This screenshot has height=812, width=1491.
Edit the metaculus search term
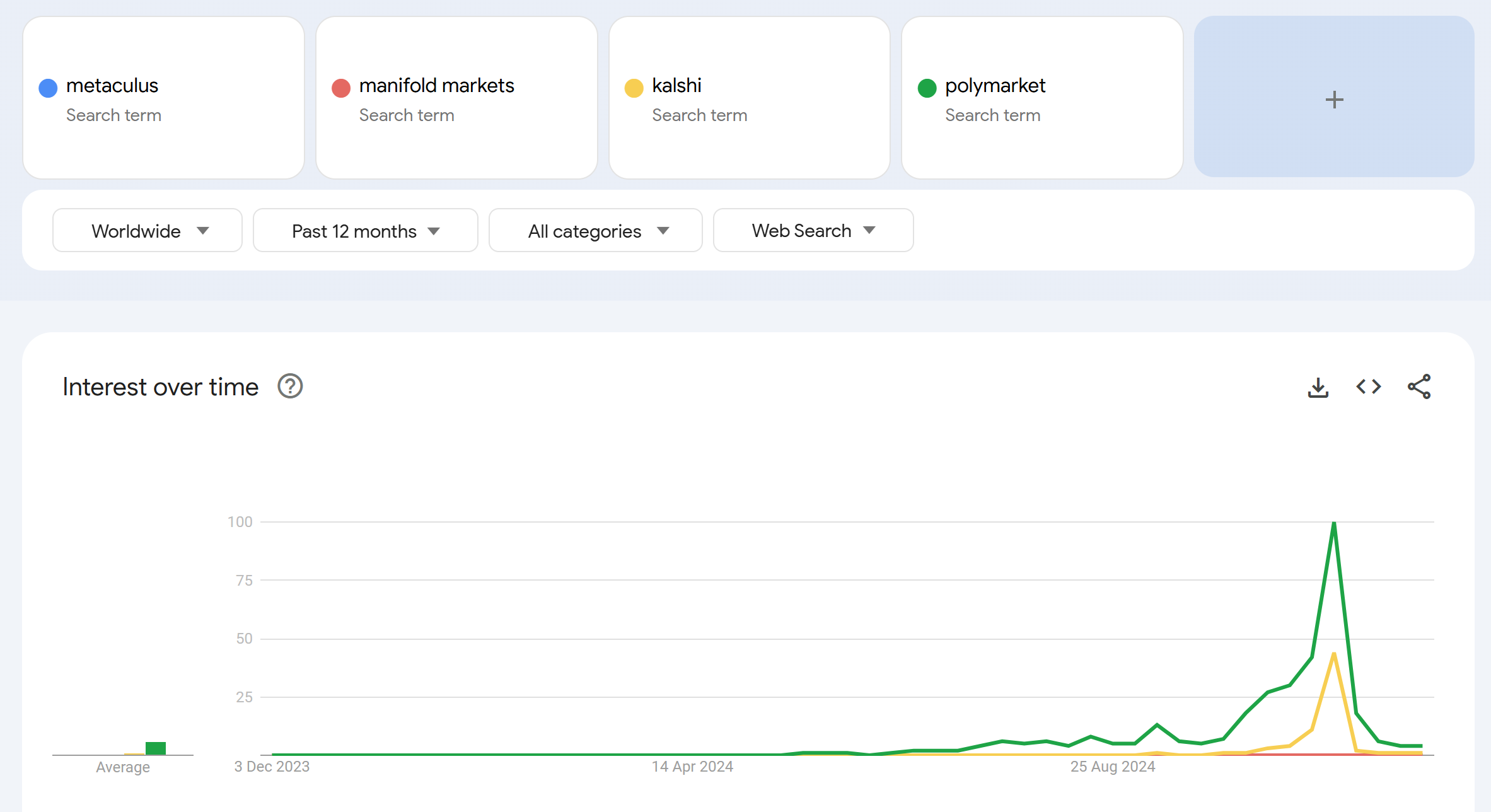(112, 86)
